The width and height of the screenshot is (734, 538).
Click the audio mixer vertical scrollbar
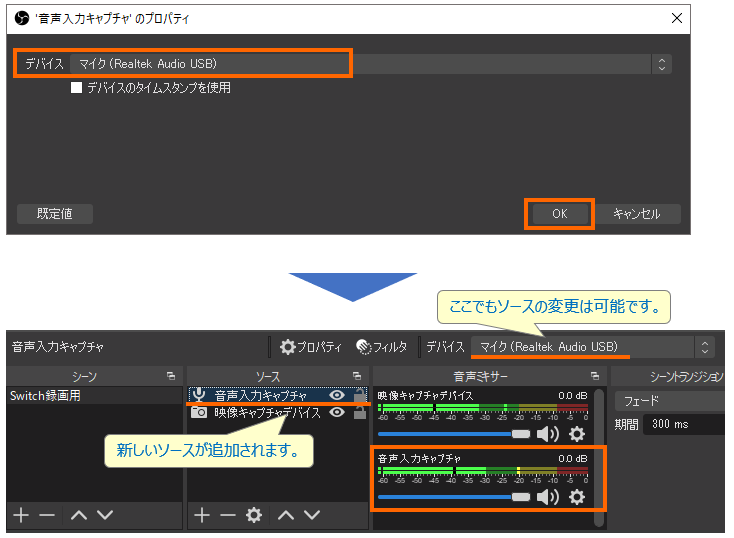[x=598, y=459]
